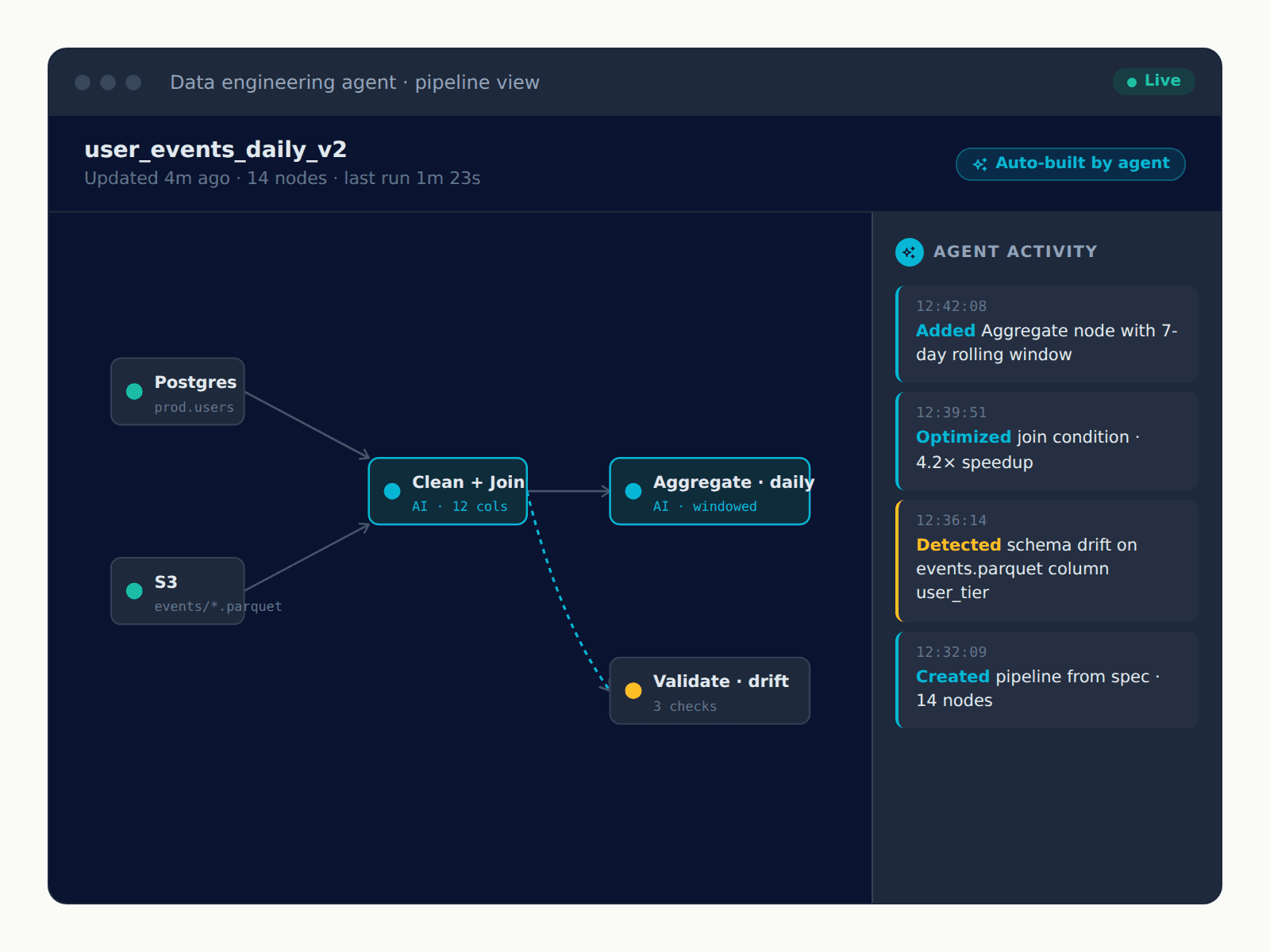Viewport: 1270px width, 952px height.
Task: Click the edge from Clean + Join to Aggregate
Action: pos(568,491)
